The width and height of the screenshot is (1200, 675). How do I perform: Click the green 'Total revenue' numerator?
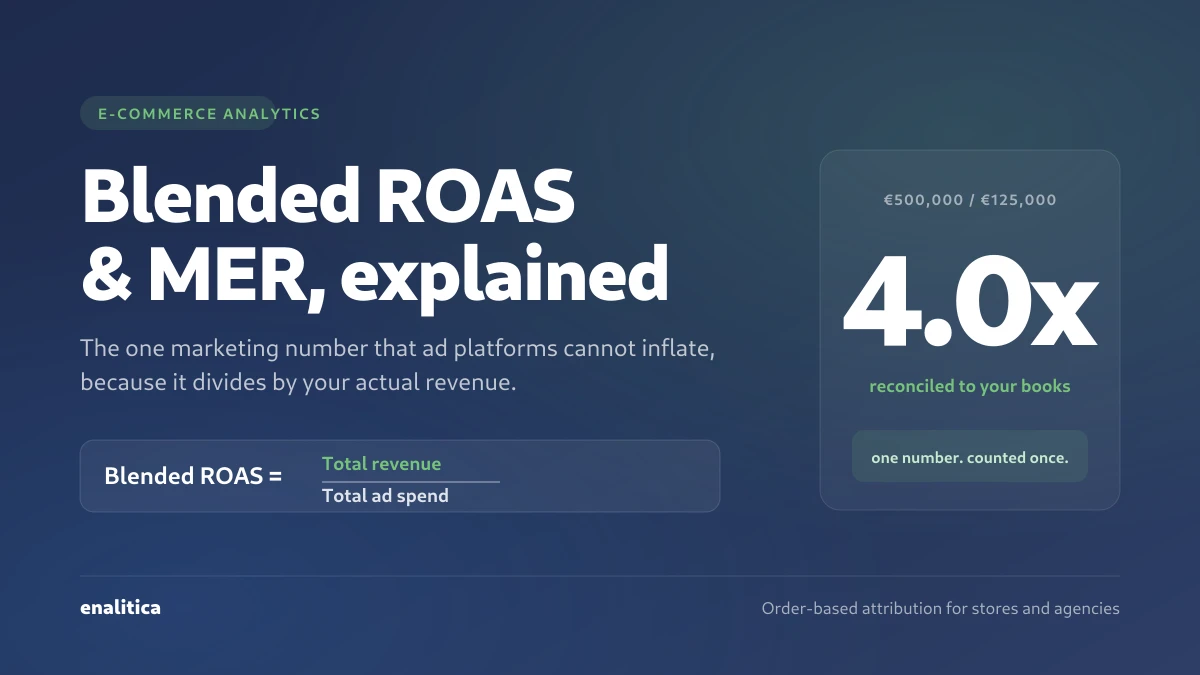381,463
